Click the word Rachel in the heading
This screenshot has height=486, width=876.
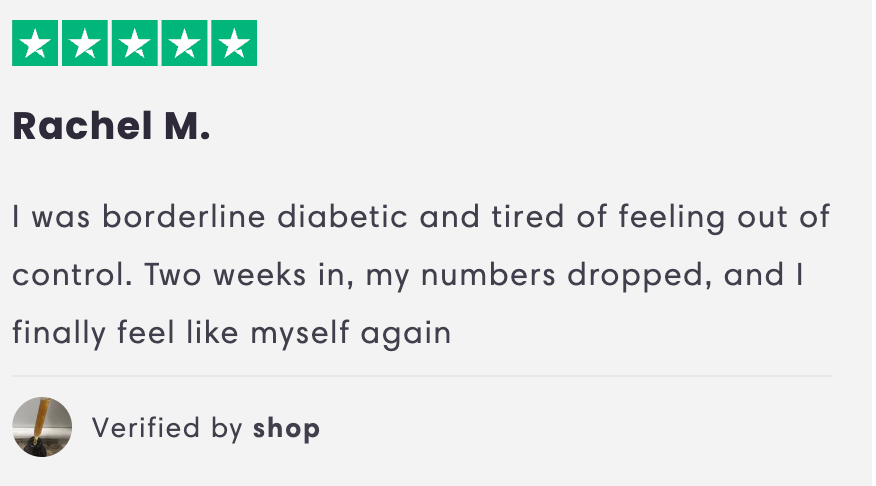coord(82,126)
